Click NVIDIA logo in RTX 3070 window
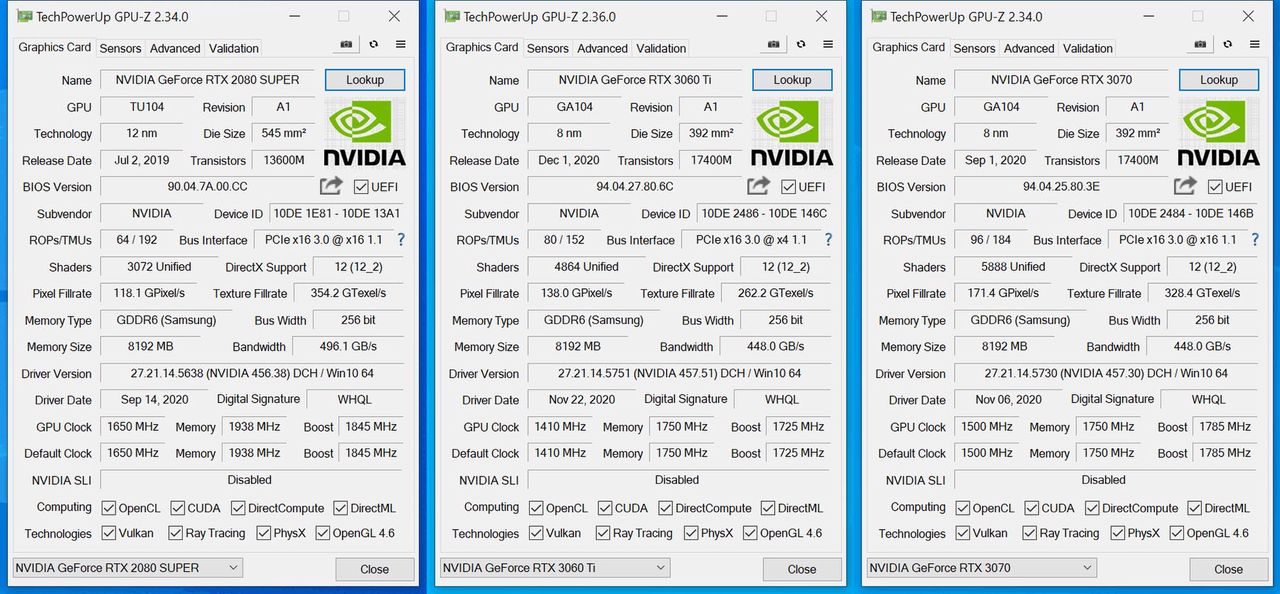The image size is (1280, 594). [x=1218, y=131]
